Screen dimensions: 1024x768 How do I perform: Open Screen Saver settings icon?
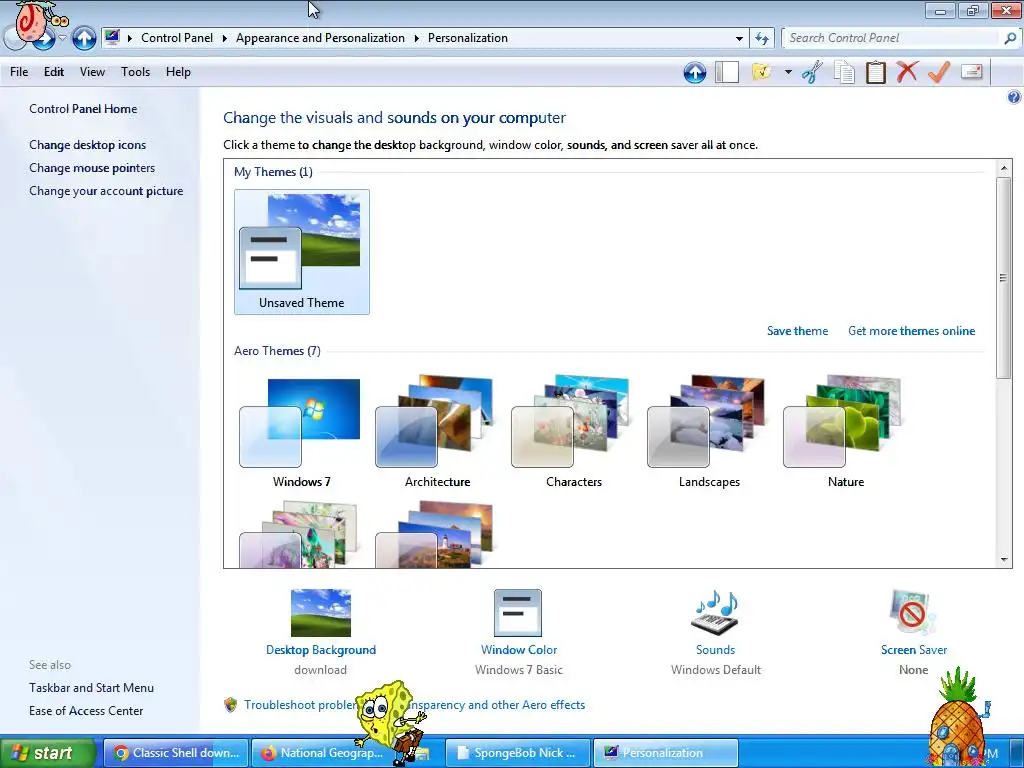coord(913,613)
